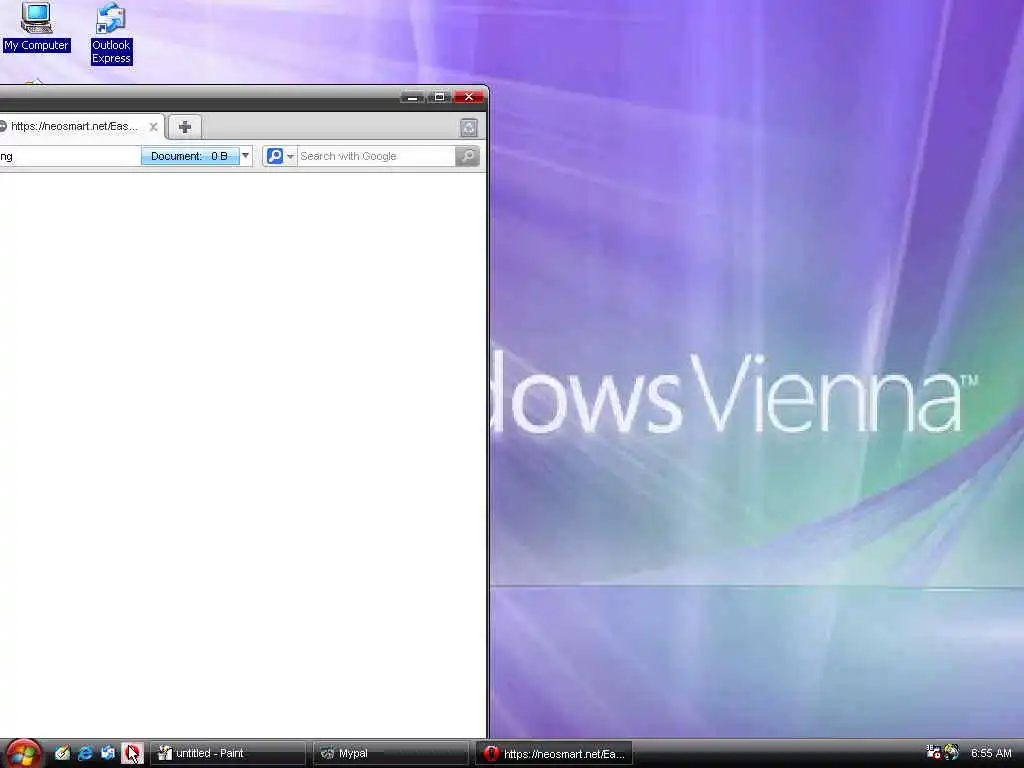The image size is (1024, 768).
Task: Click the security shield tray icon
Action: tap(952, 752)
